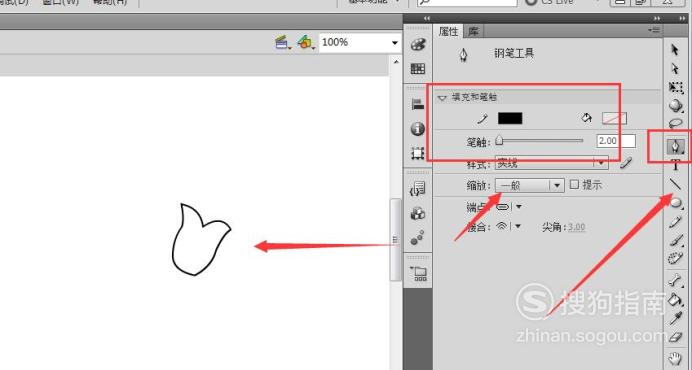Select the Oval shape tool
692x370 pixels.
(x=676, y=203)
